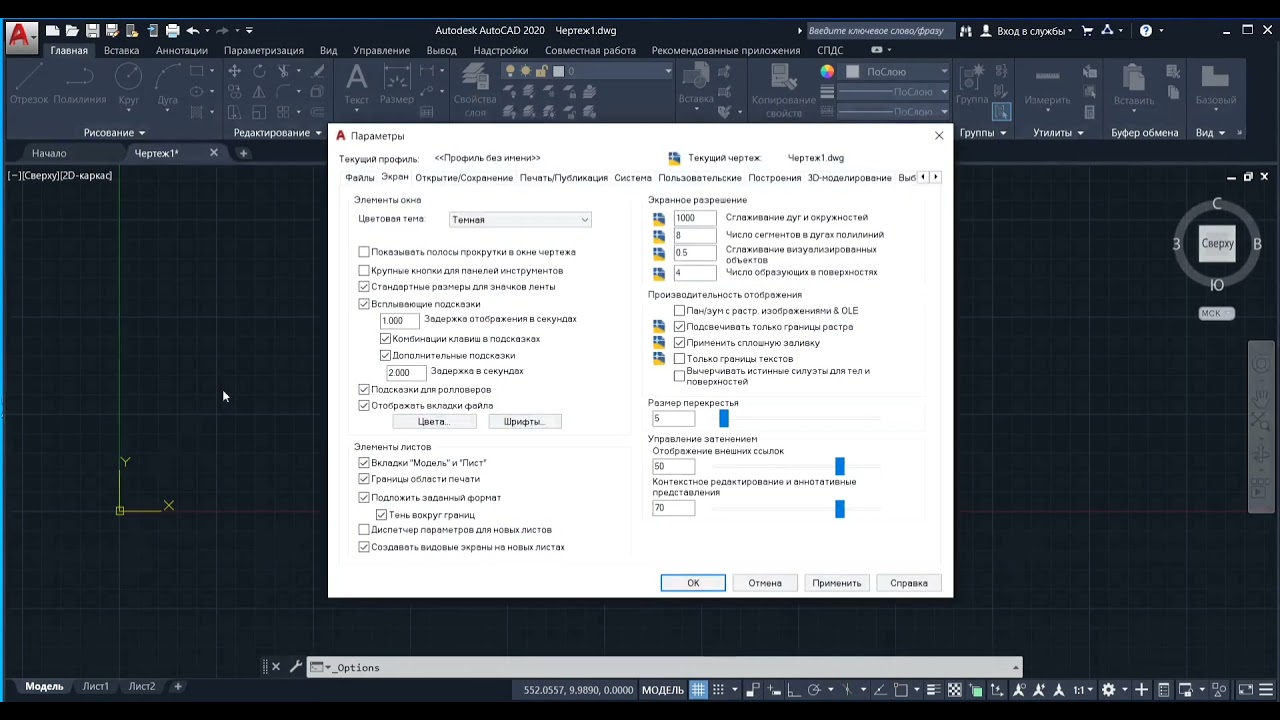Click the Undo arrow icon
This screenshot has width=1280, height=720.
pyautogui.click(x=192, y=31)
